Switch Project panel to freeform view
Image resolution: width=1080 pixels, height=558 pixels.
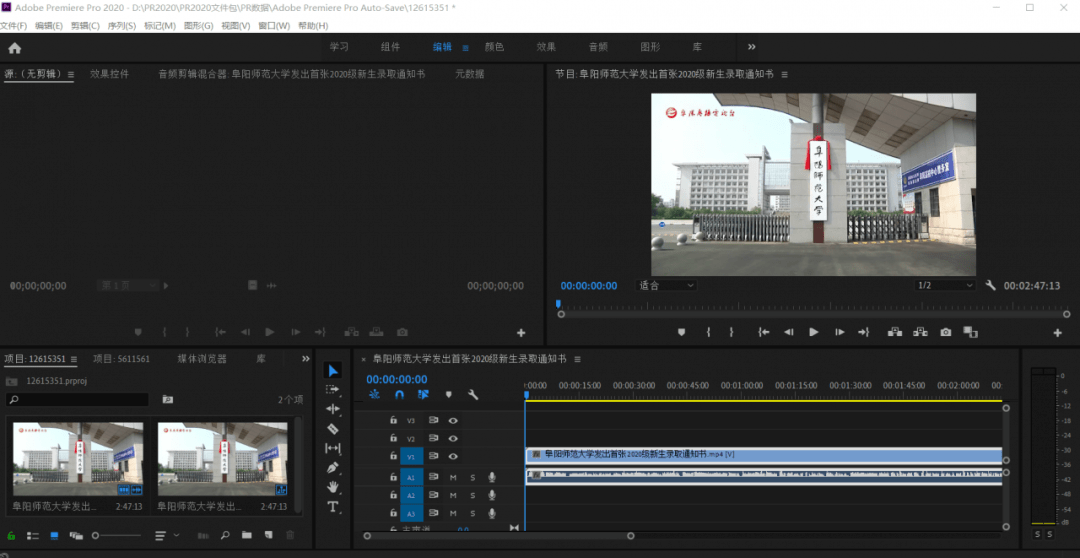coord(76,535)
